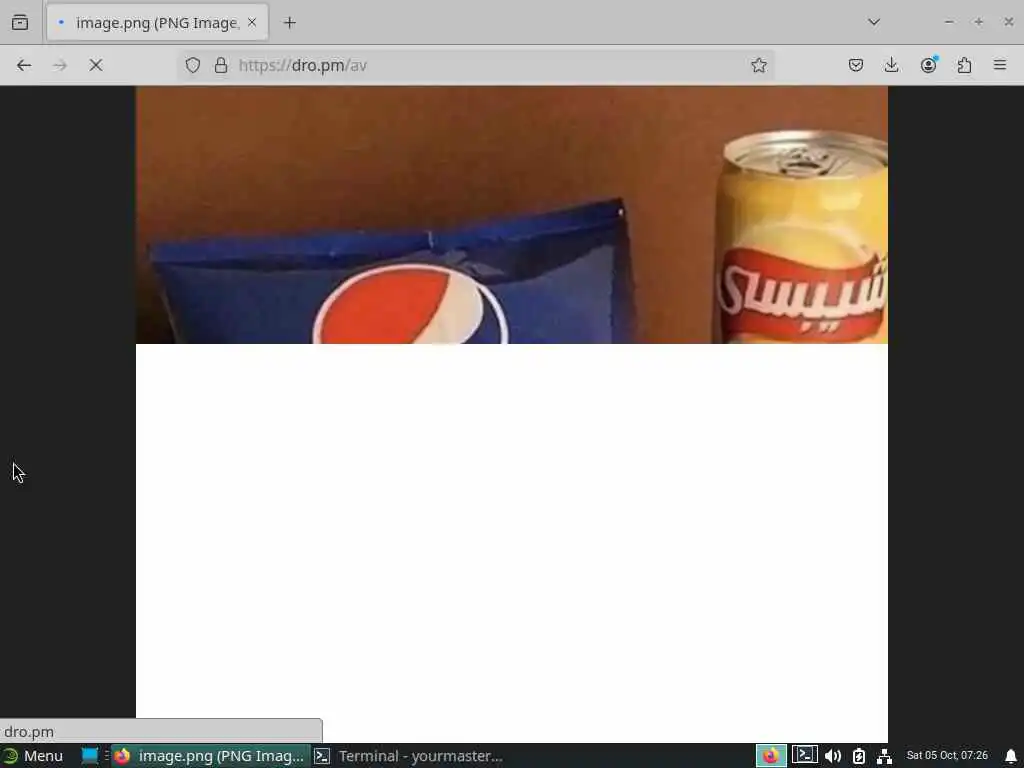Open the Firefox hamburger application menu
The width and height of the screenshot is (1024, 768).
1000,65
